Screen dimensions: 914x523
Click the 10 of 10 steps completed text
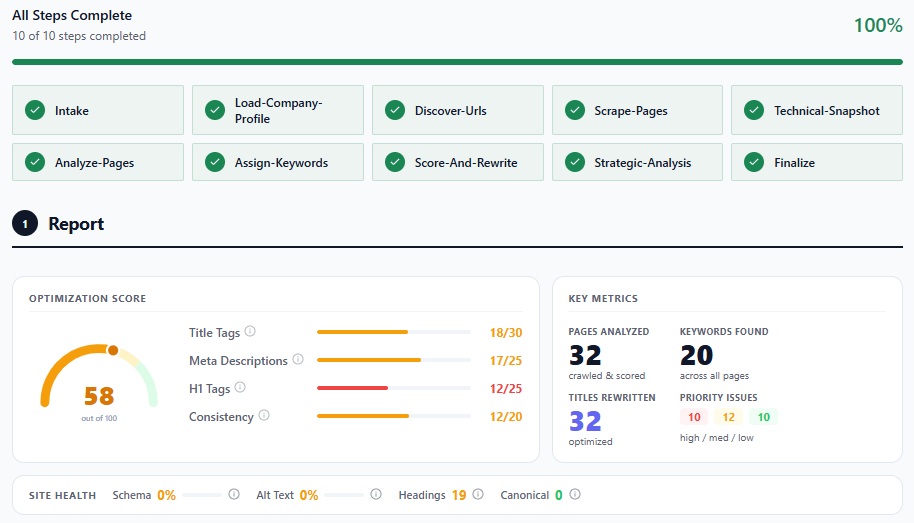point(79,36)
